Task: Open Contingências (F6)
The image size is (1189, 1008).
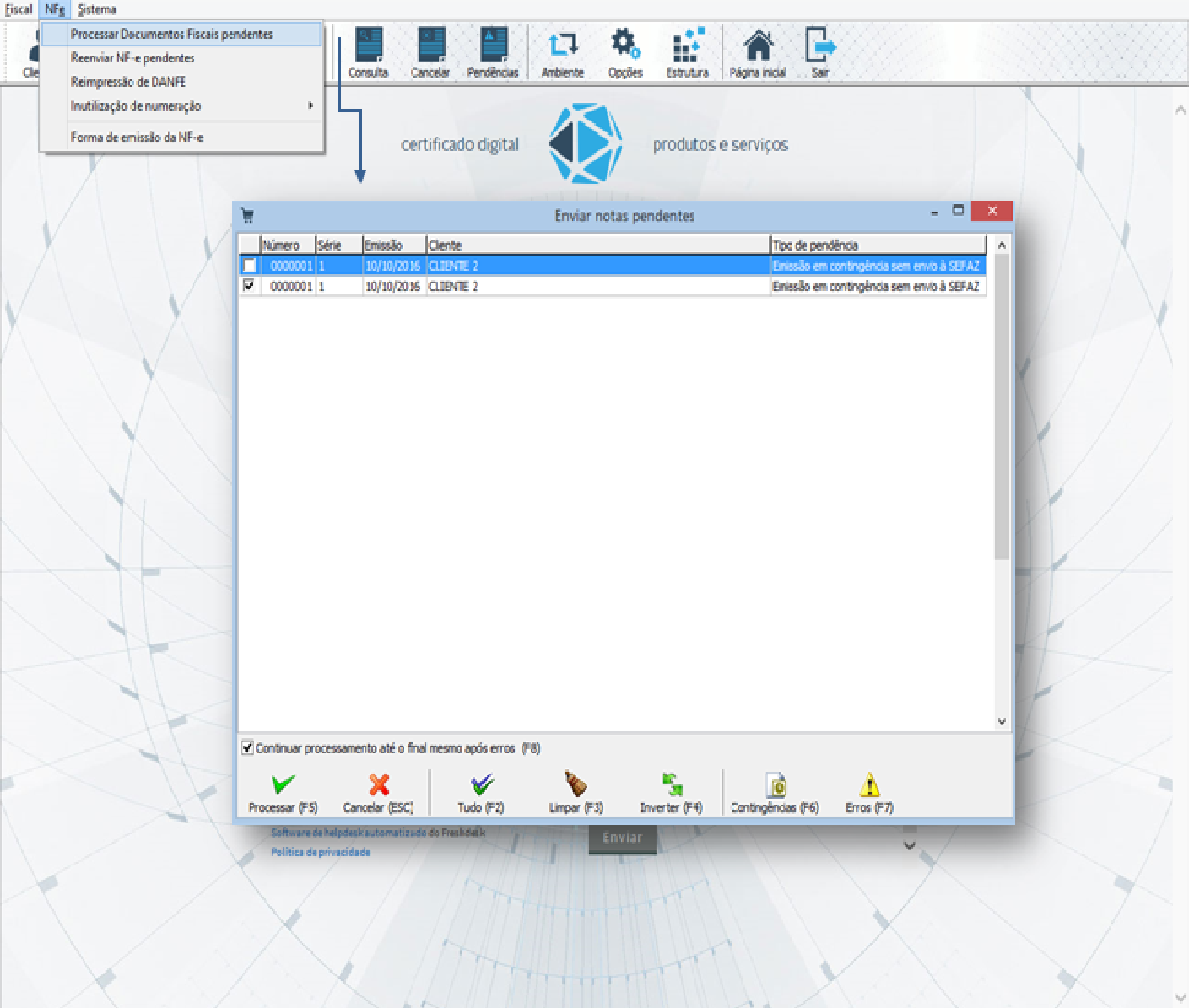Action: (x=775, y=794)
